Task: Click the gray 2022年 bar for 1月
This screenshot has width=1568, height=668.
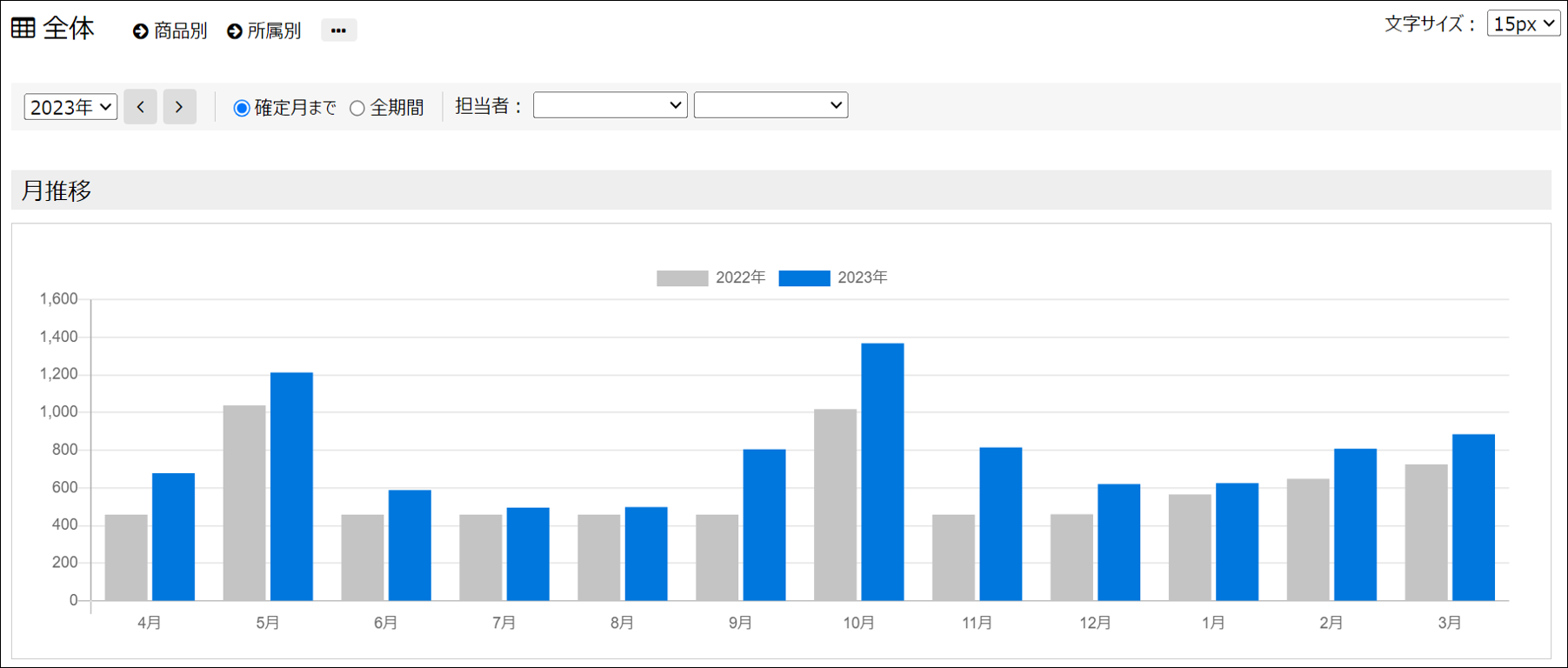Action: pyautogui.click(x=1190, y=547)
